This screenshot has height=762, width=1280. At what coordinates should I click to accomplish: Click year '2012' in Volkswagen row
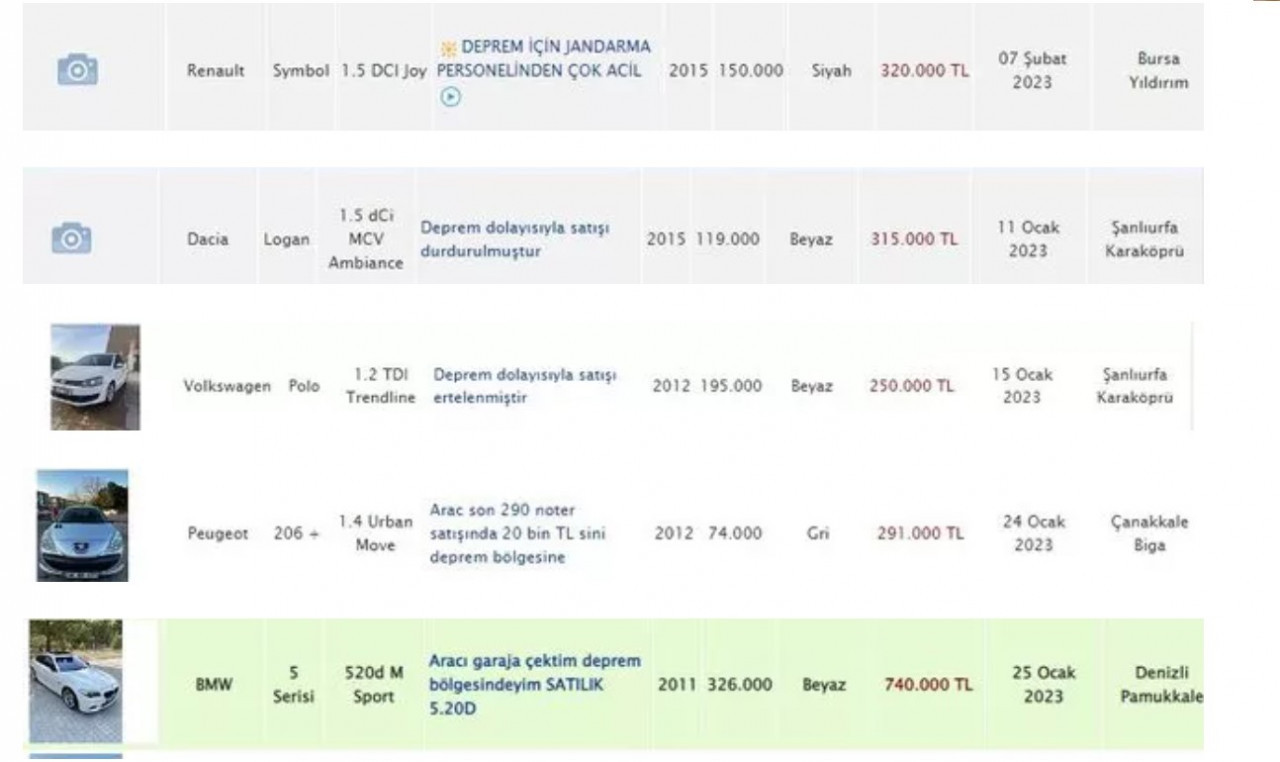click(671, 387)
